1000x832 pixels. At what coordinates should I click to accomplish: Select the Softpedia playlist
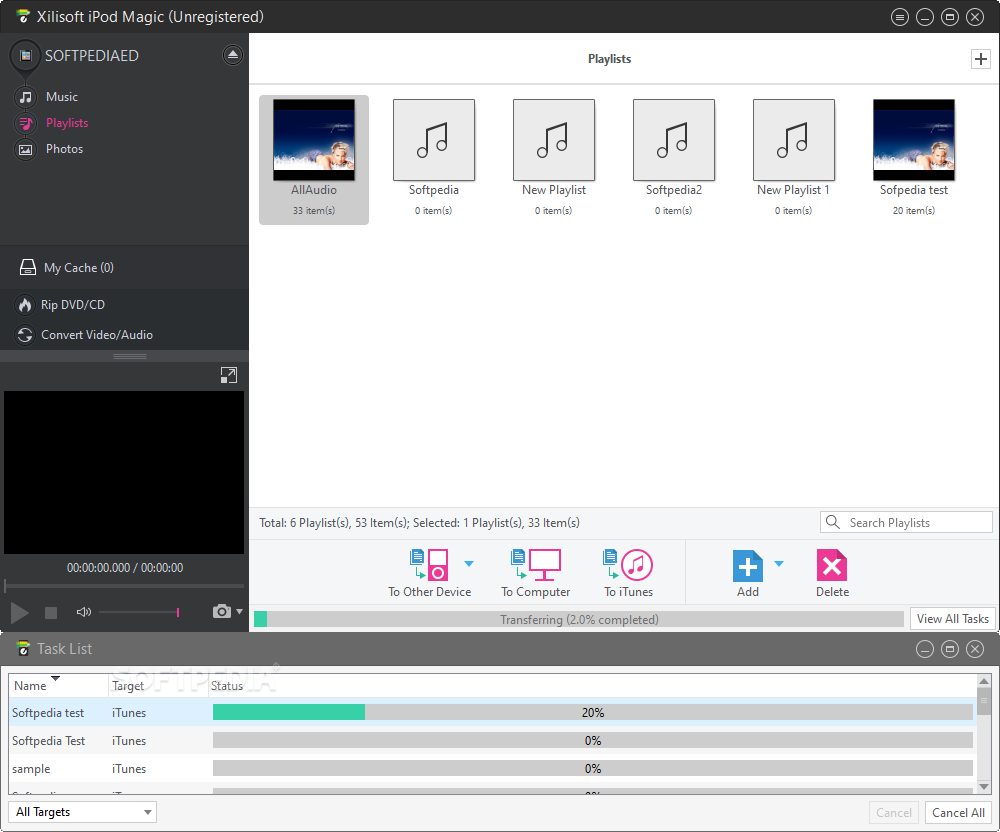click(x=434, y=157)
